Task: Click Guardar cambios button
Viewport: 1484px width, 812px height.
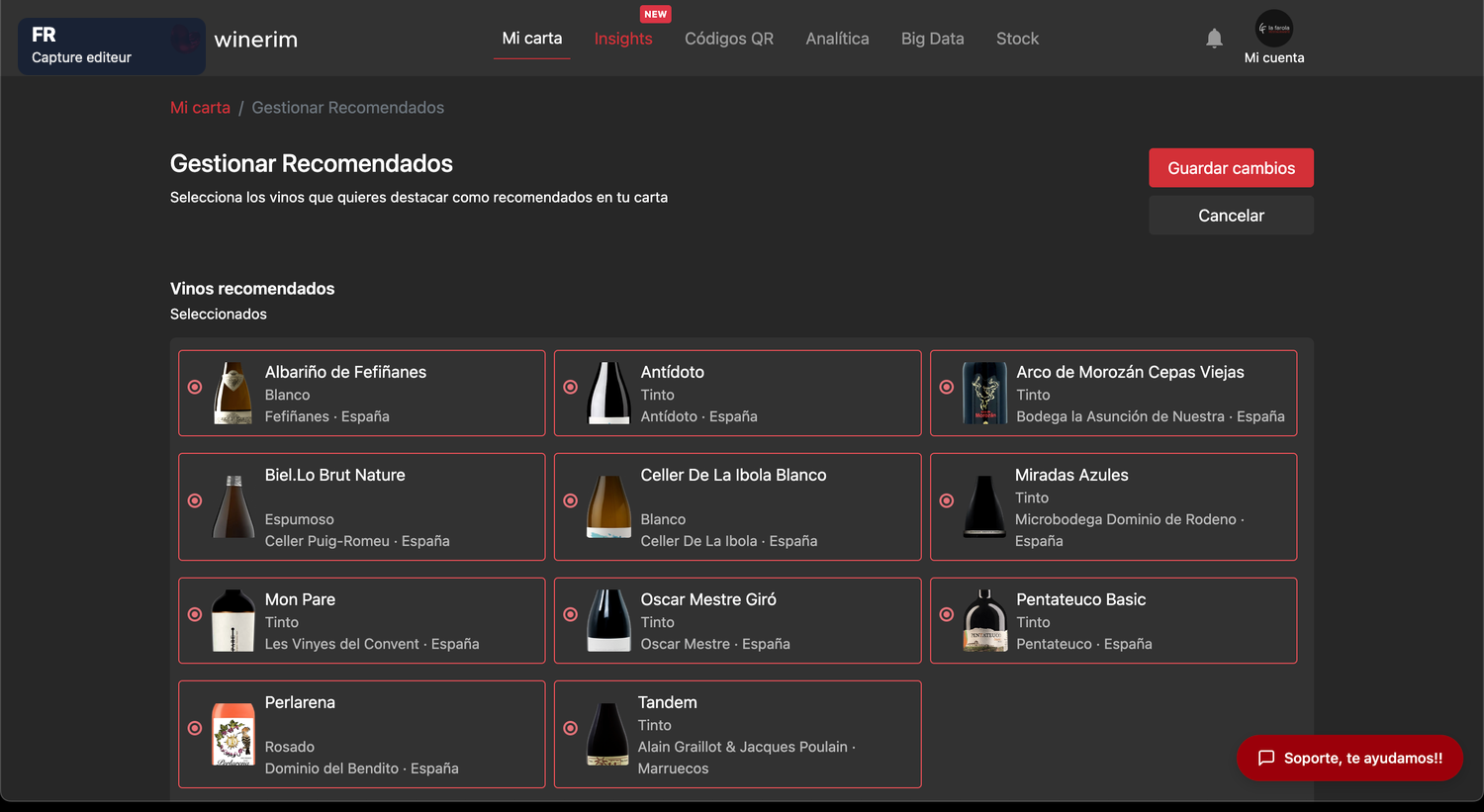Action: (1231, 168)
